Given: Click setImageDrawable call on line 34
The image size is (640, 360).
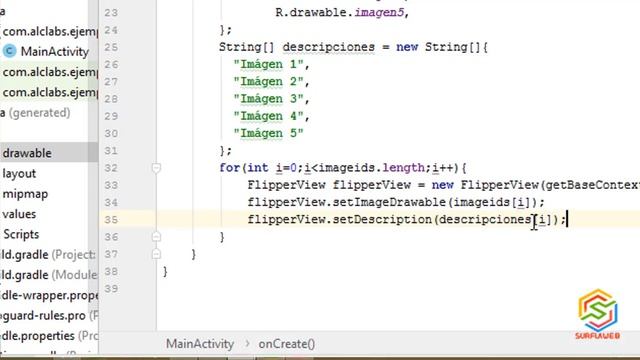Looking at the screenshot, I should pyautogui.click(x=389, y=202).
